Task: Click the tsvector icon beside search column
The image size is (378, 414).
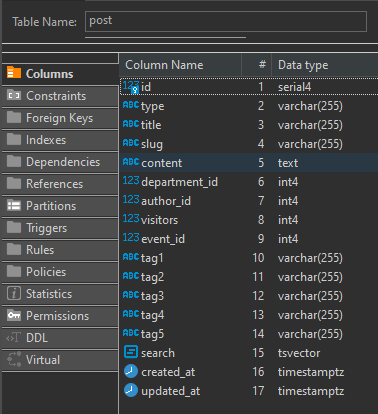Action: click(131, 352)
